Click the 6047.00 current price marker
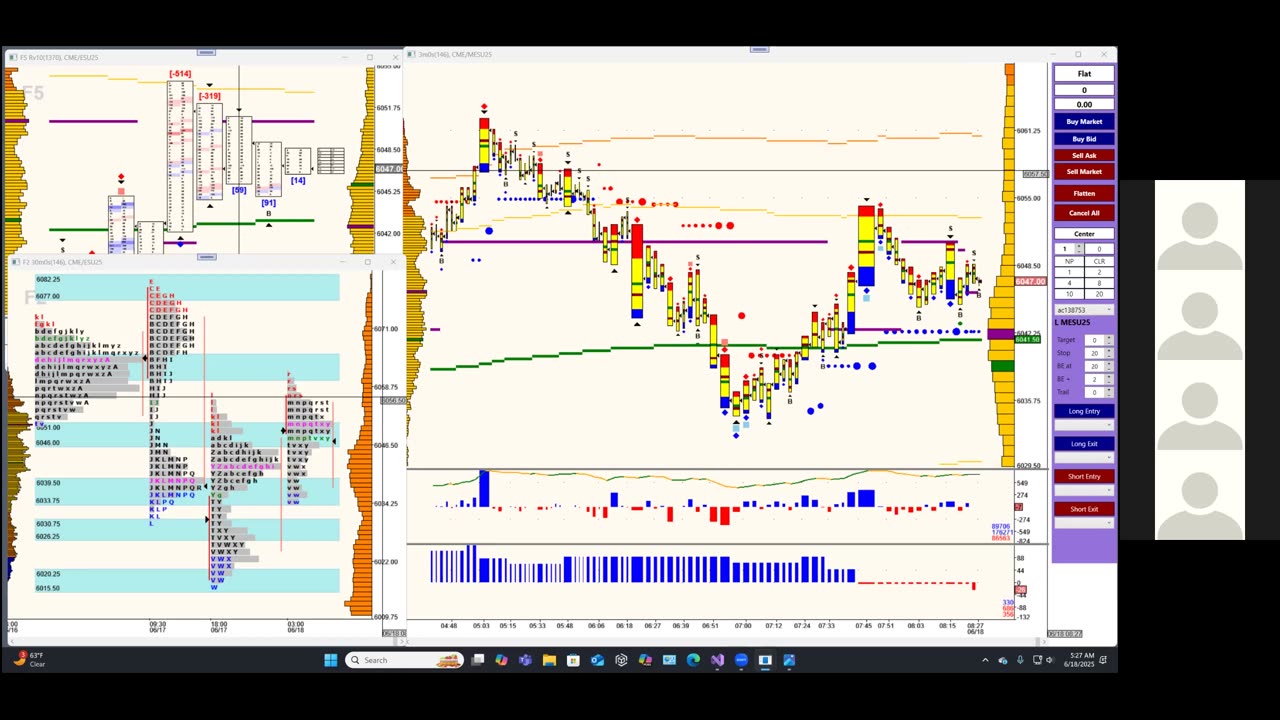This screenshot has width=1280, height=720. pos(1031,281)
